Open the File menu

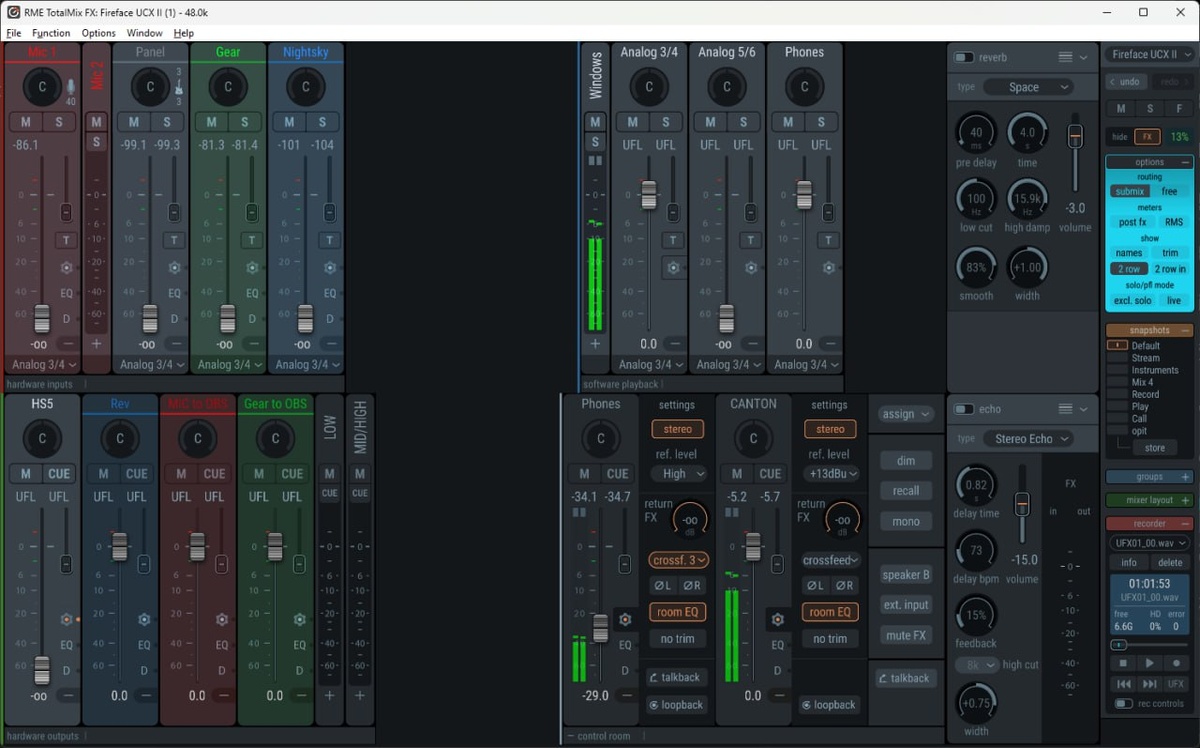click(14, 33)
